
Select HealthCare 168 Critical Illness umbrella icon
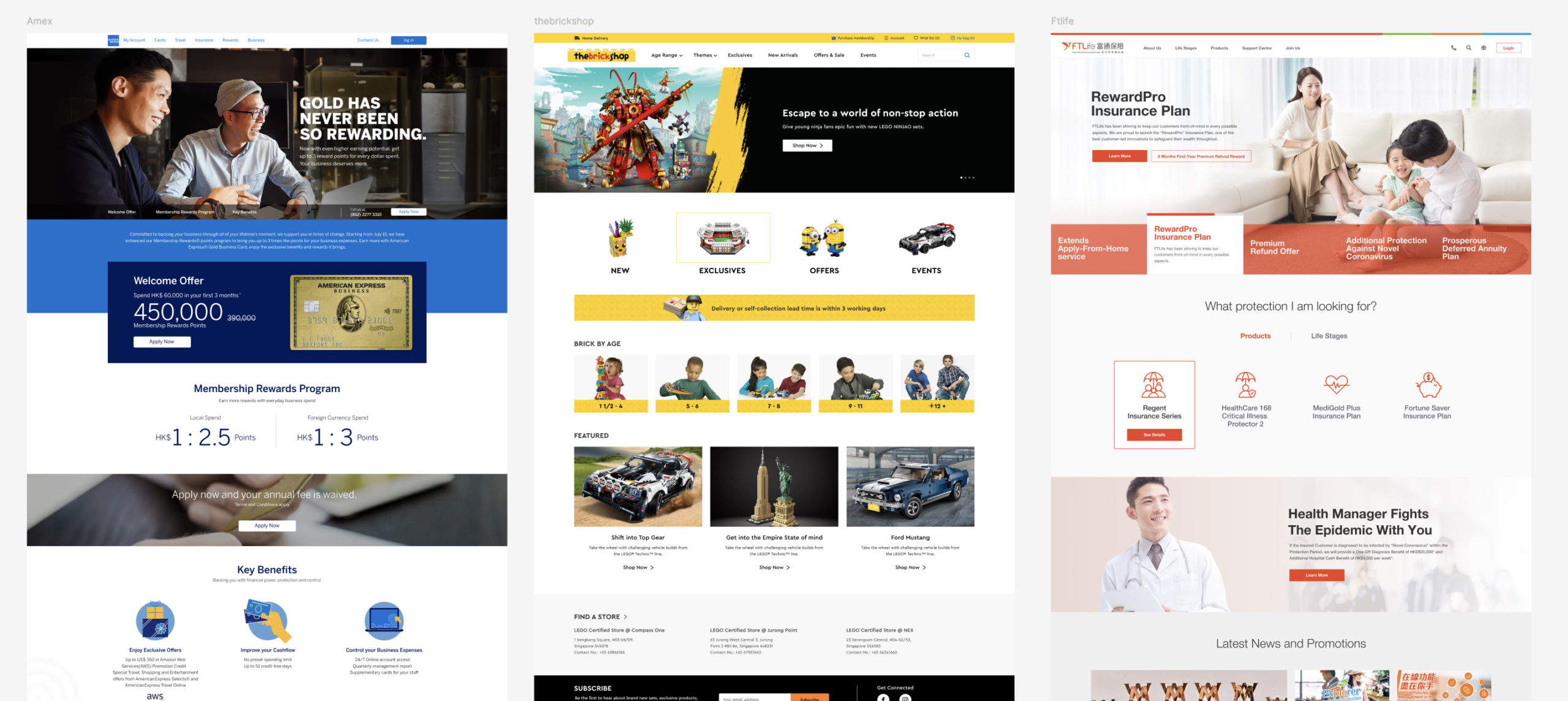1246,385
